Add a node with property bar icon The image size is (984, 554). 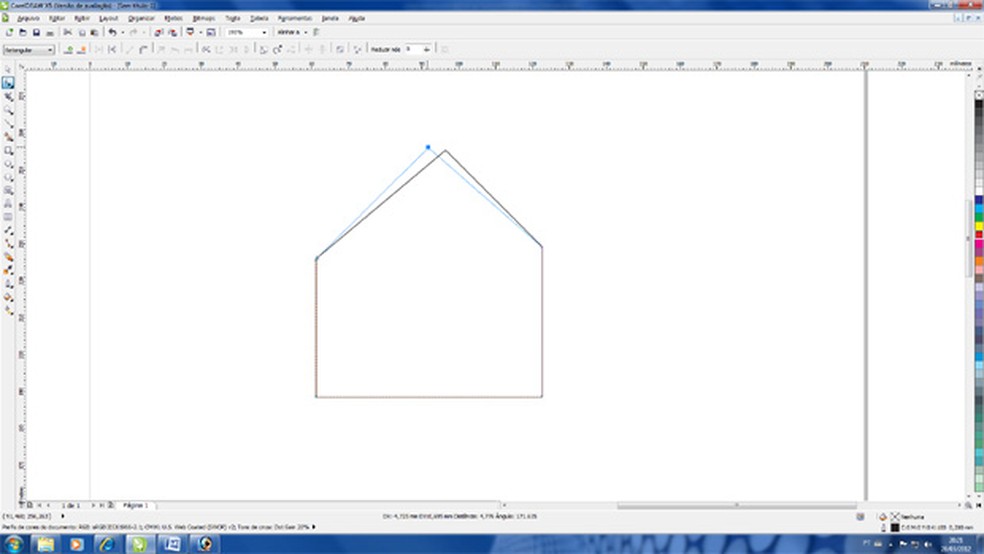click(x=68, y=49)
